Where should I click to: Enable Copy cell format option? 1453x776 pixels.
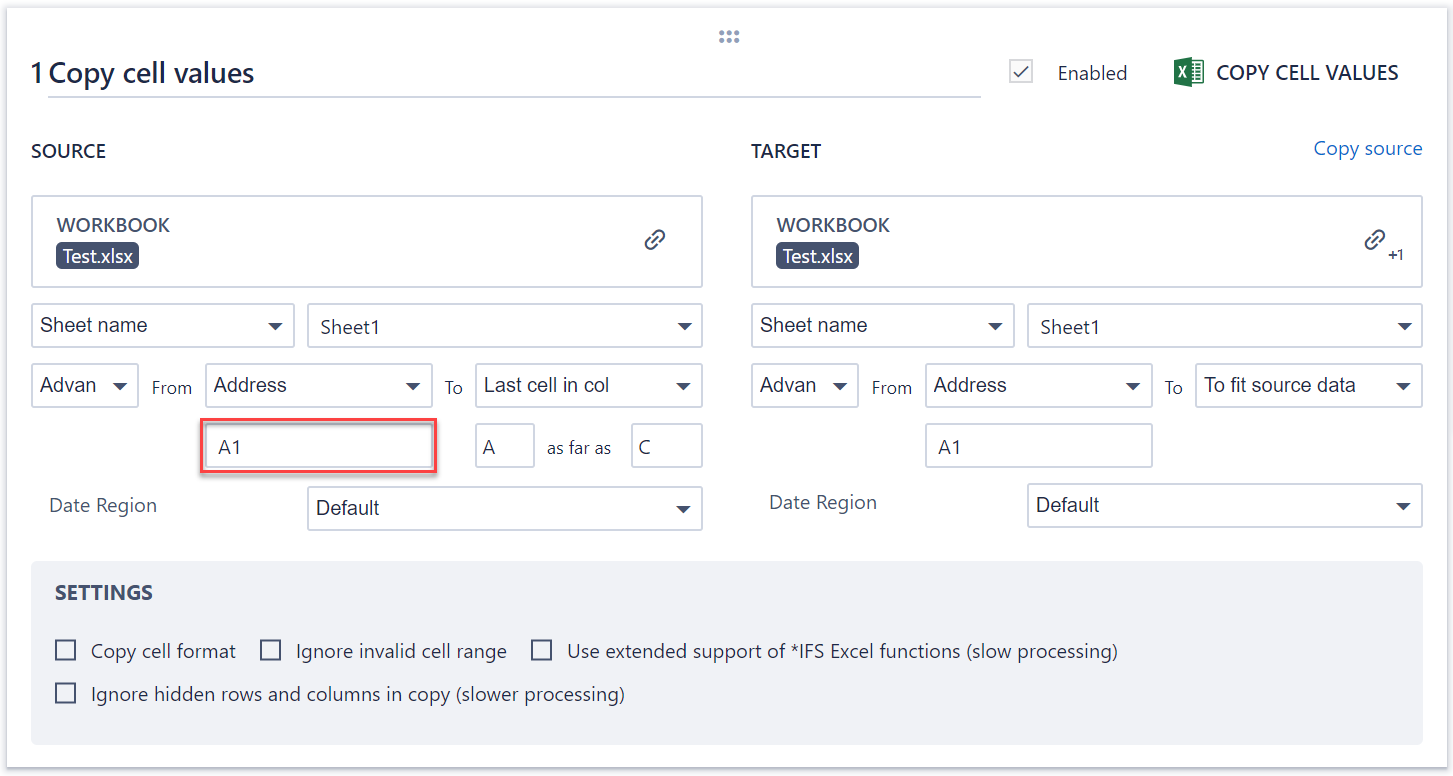click(x=66, y=651)
